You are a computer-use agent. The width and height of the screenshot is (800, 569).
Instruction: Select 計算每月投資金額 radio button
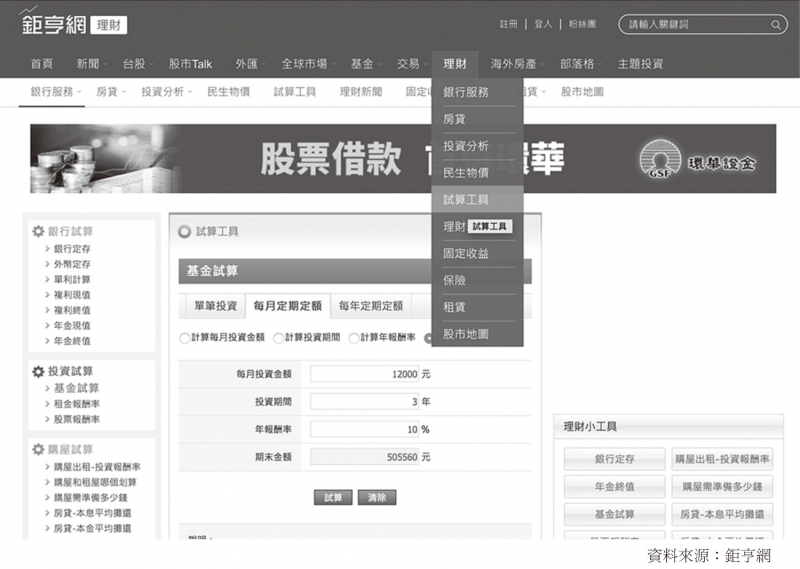pyautogui.click(x=185, y=338)
